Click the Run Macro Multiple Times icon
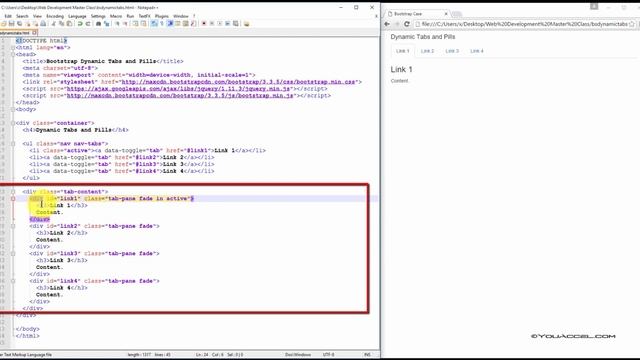This screenshot has height=360, width=640. tap(227, 24)
